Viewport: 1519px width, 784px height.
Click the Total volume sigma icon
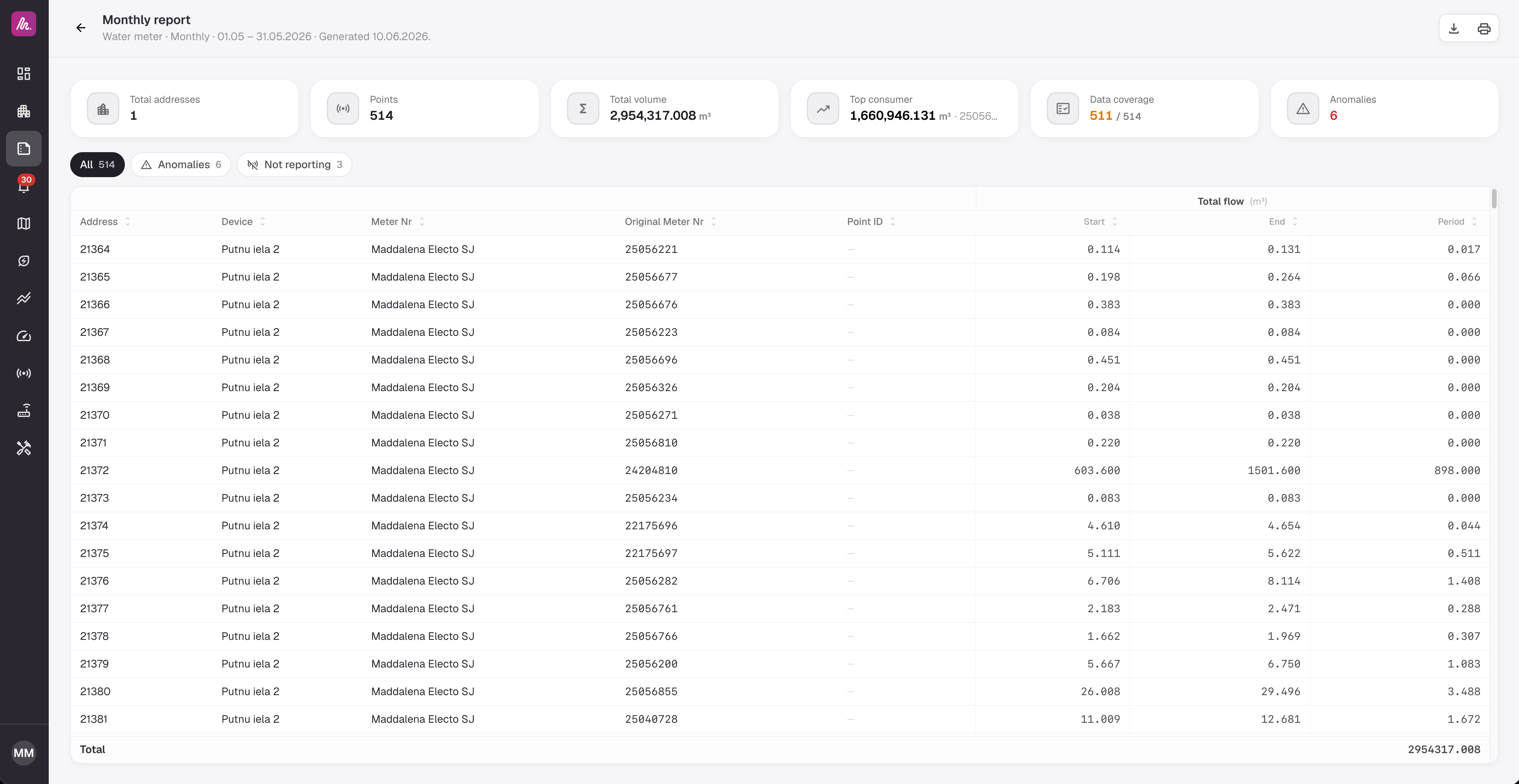(583, 108)
